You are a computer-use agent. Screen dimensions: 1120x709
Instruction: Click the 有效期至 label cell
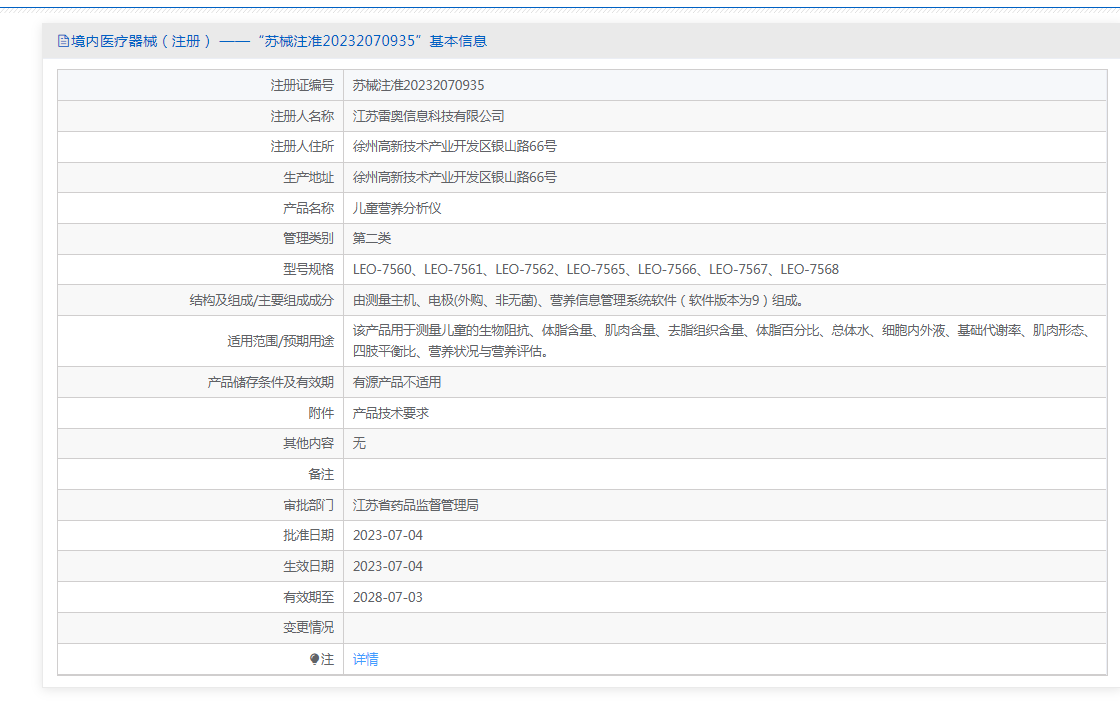tap(201, 597)
